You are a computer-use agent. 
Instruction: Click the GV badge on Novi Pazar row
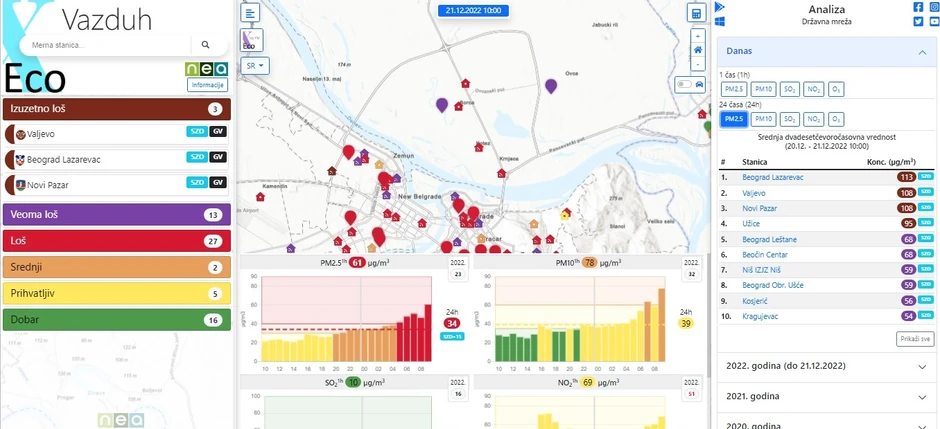coord(218,182)
